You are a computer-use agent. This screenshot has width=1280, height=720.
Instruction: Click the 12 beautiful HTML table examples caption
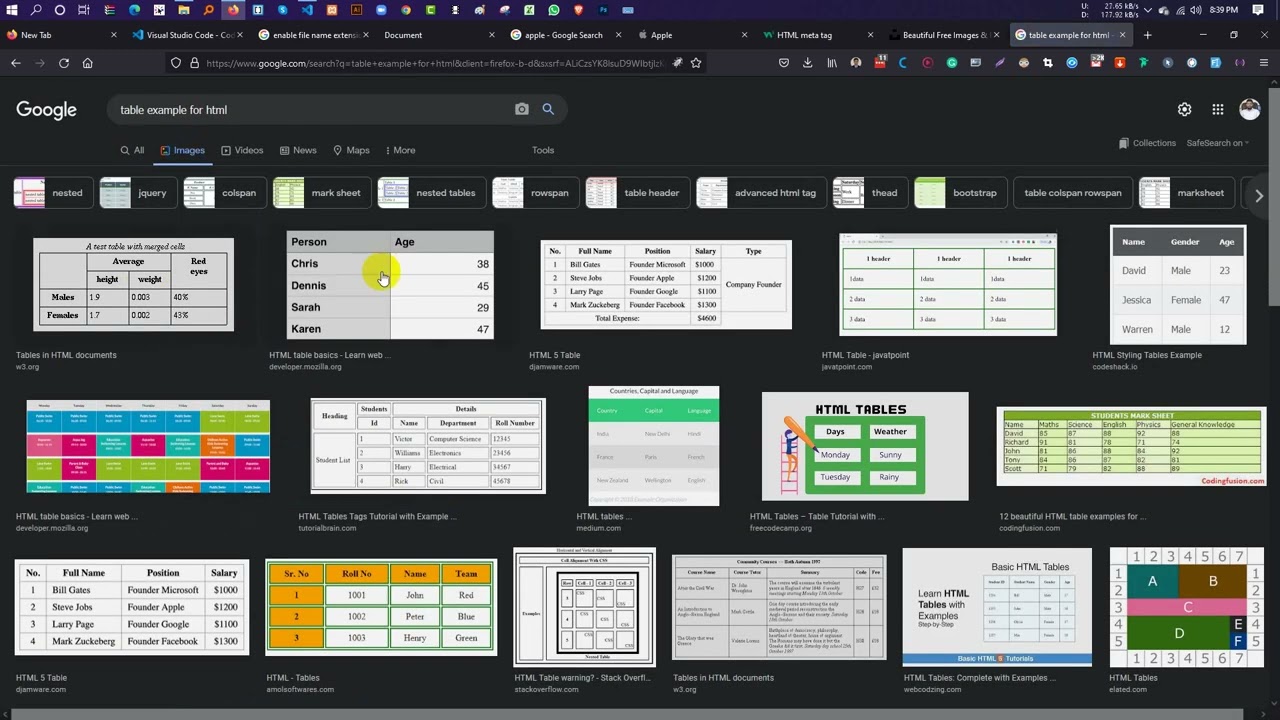(x=1073, y=517)
